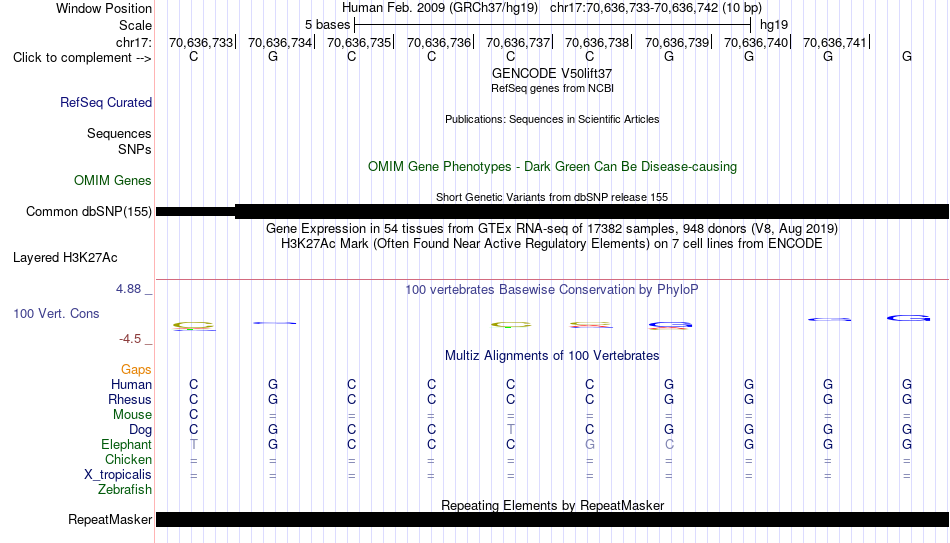Select the Dog species row label

click(x=141, y=430)
